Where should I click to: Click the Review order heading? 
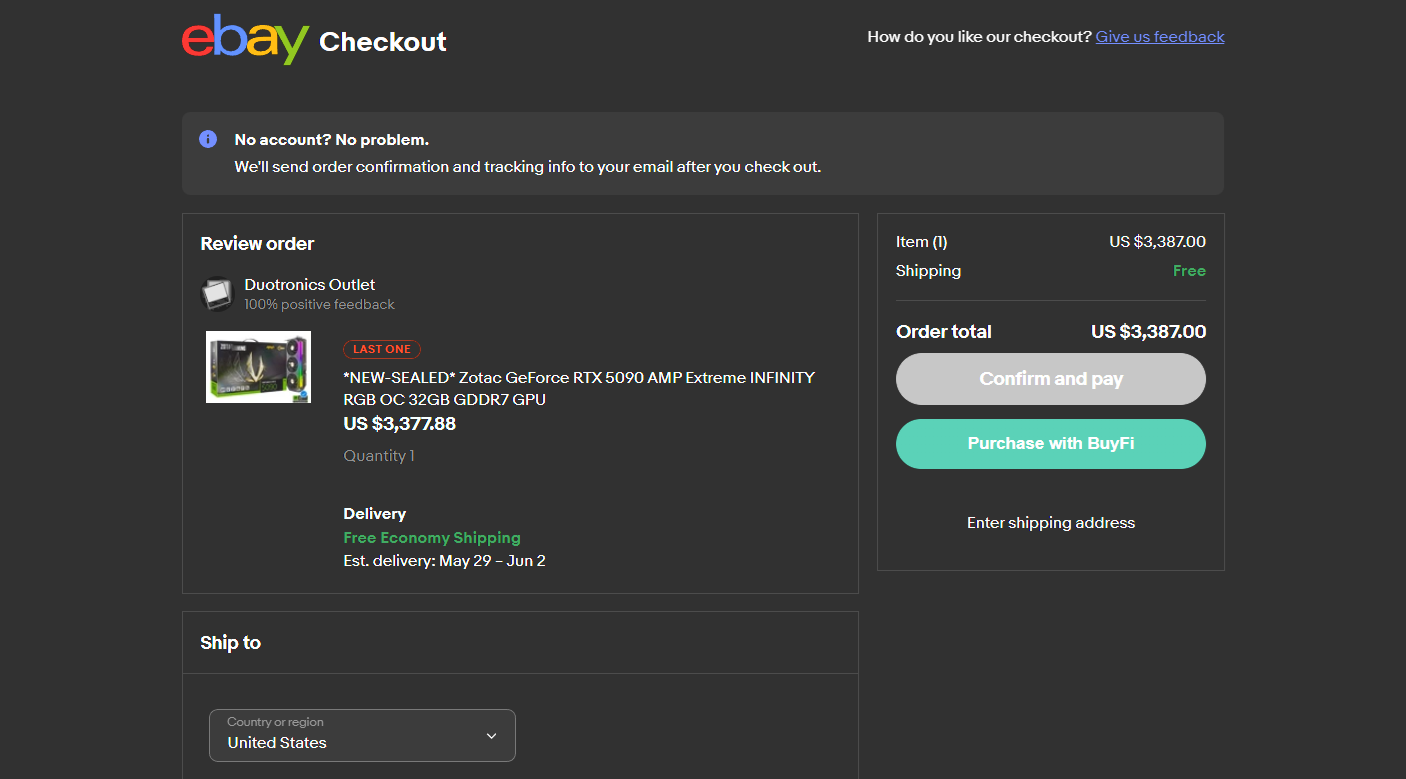[258, 244]
